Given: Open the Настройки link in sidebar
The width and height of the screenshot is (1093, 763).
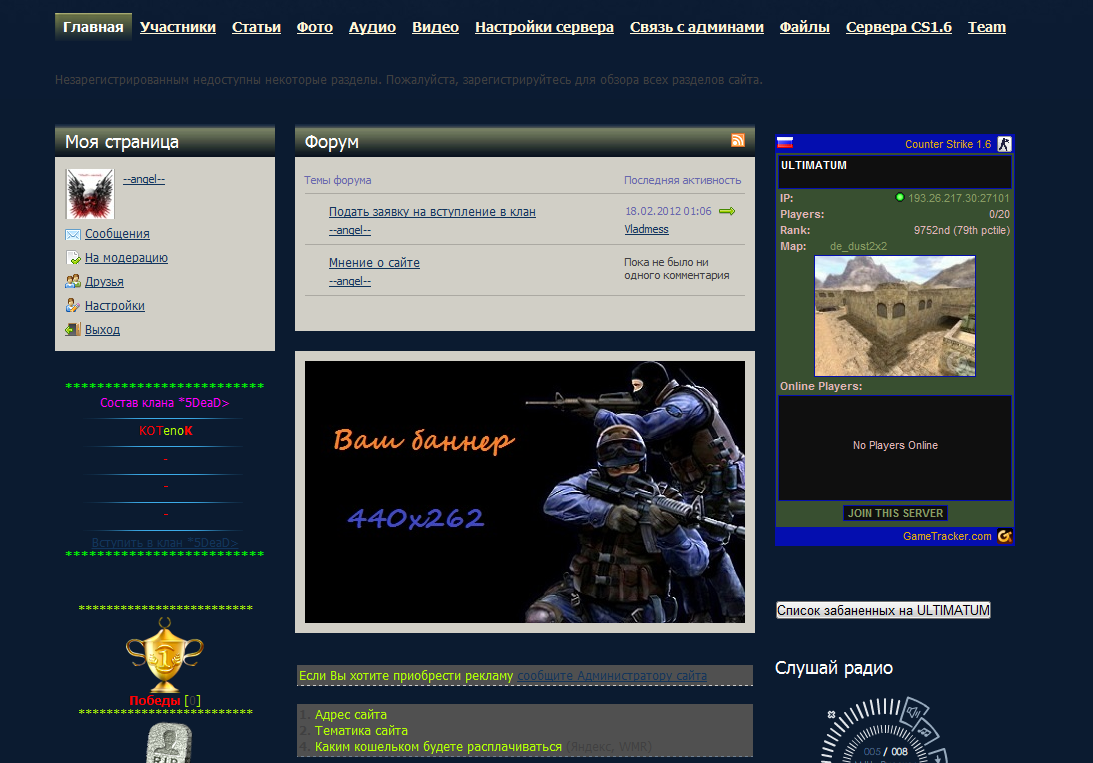Looking at the screenshot, I should (x=115, y=306).
